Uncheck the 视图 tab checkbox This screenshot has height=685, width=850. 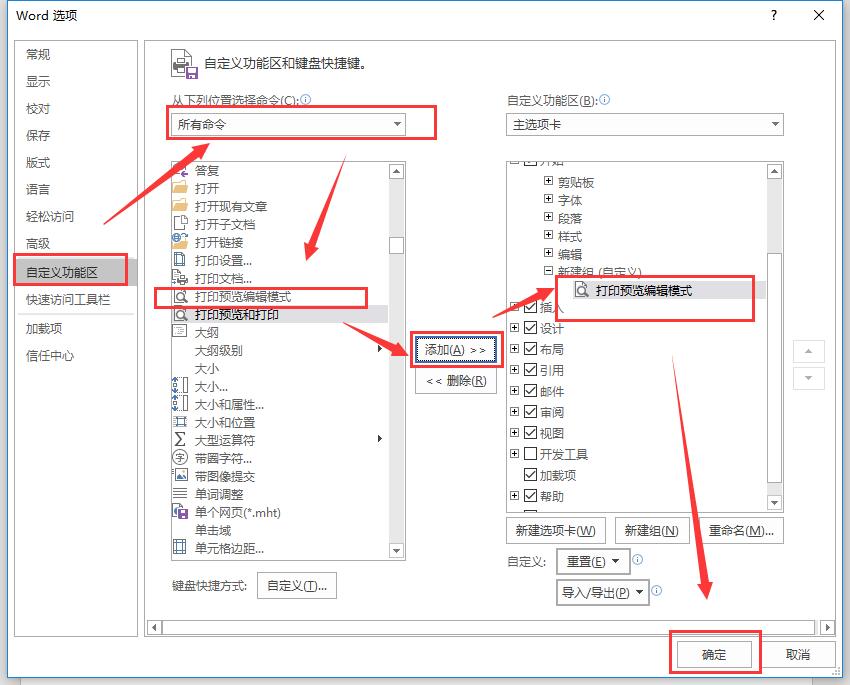pos(529,431)
